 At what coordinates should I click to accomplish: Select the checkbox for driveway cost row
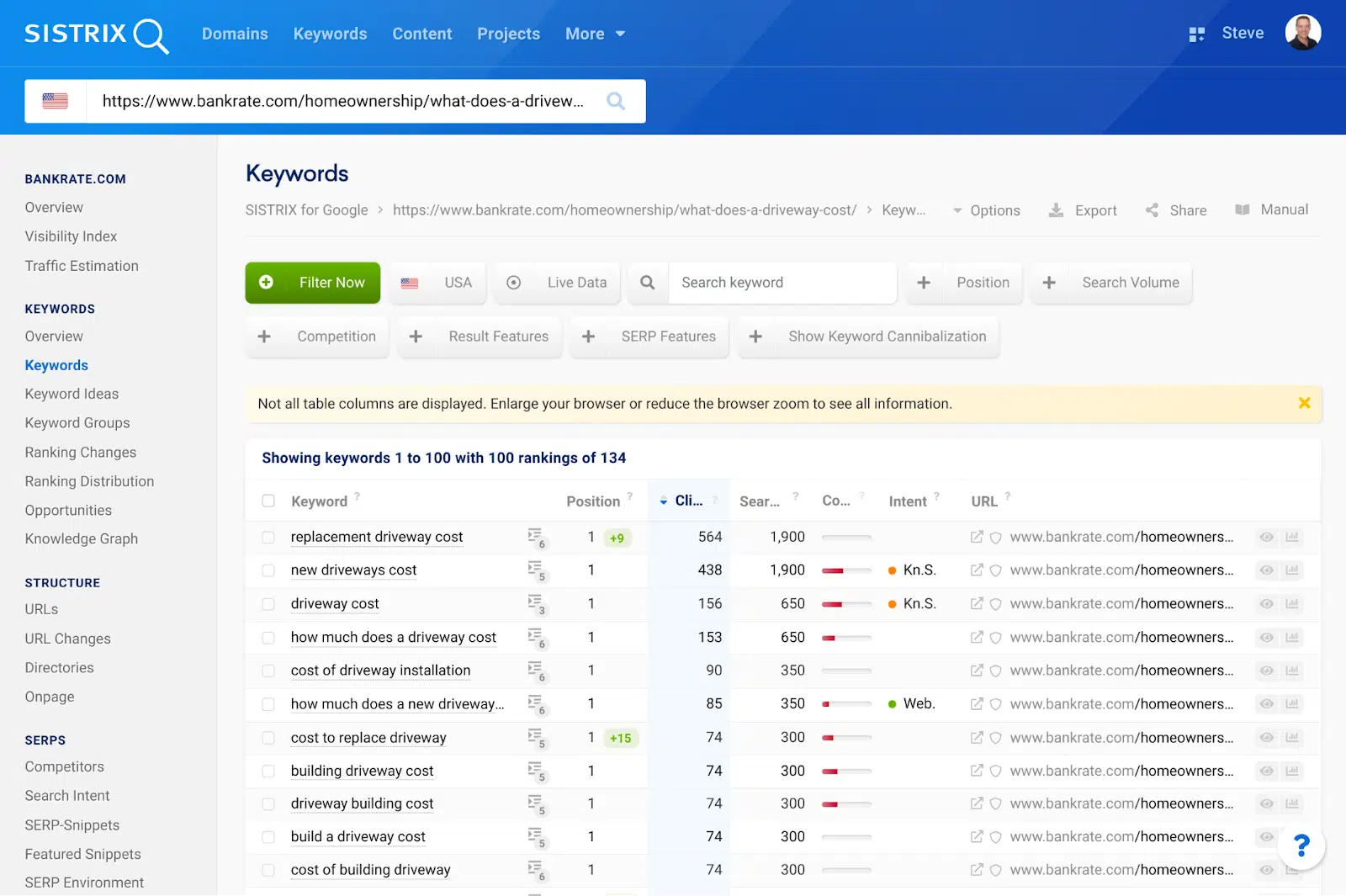[268, 603]
